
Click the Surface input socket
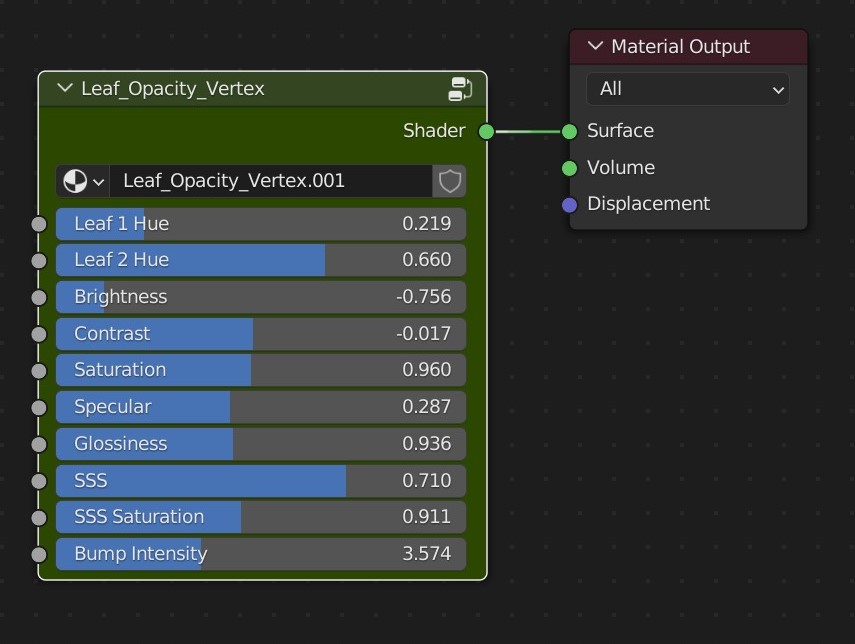(x=570, y=131)
